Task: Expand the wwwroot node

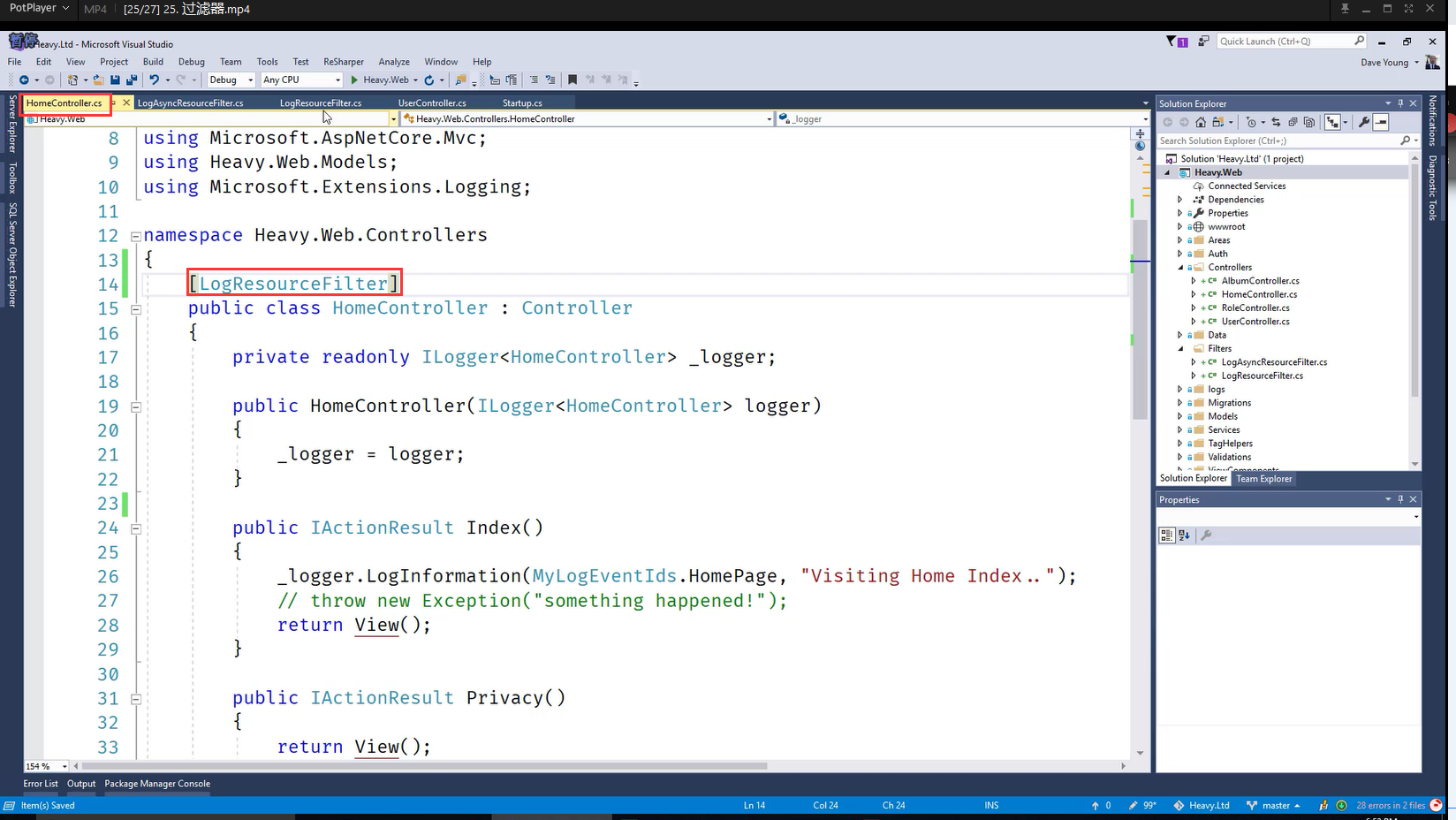Action: point(1180,226)
